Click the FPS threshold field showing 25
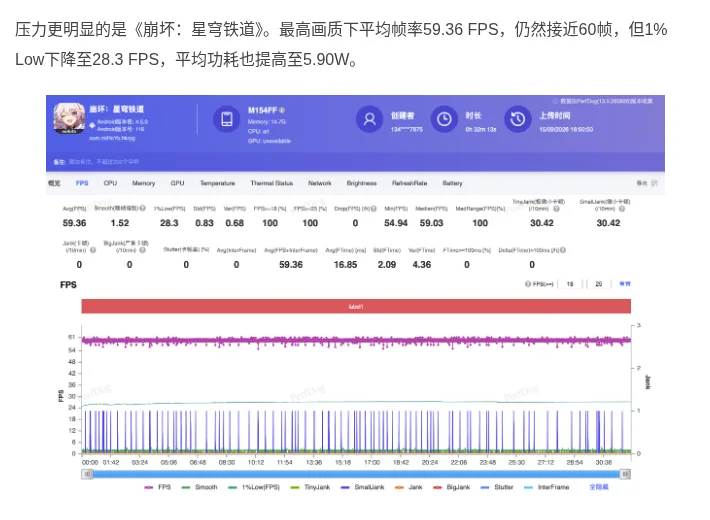The image size is (710, 520). pos(599,284)
